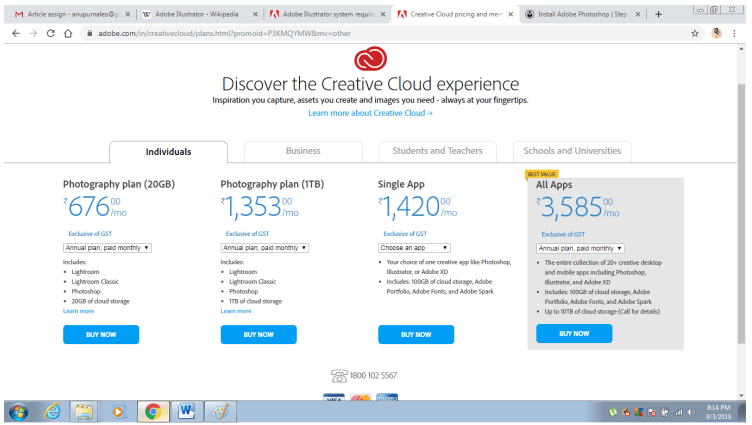Click the Chrome icon in the taskbar
Image resolution: width=752 pixels, height=425 pixels.
click(x=153, y=412)
